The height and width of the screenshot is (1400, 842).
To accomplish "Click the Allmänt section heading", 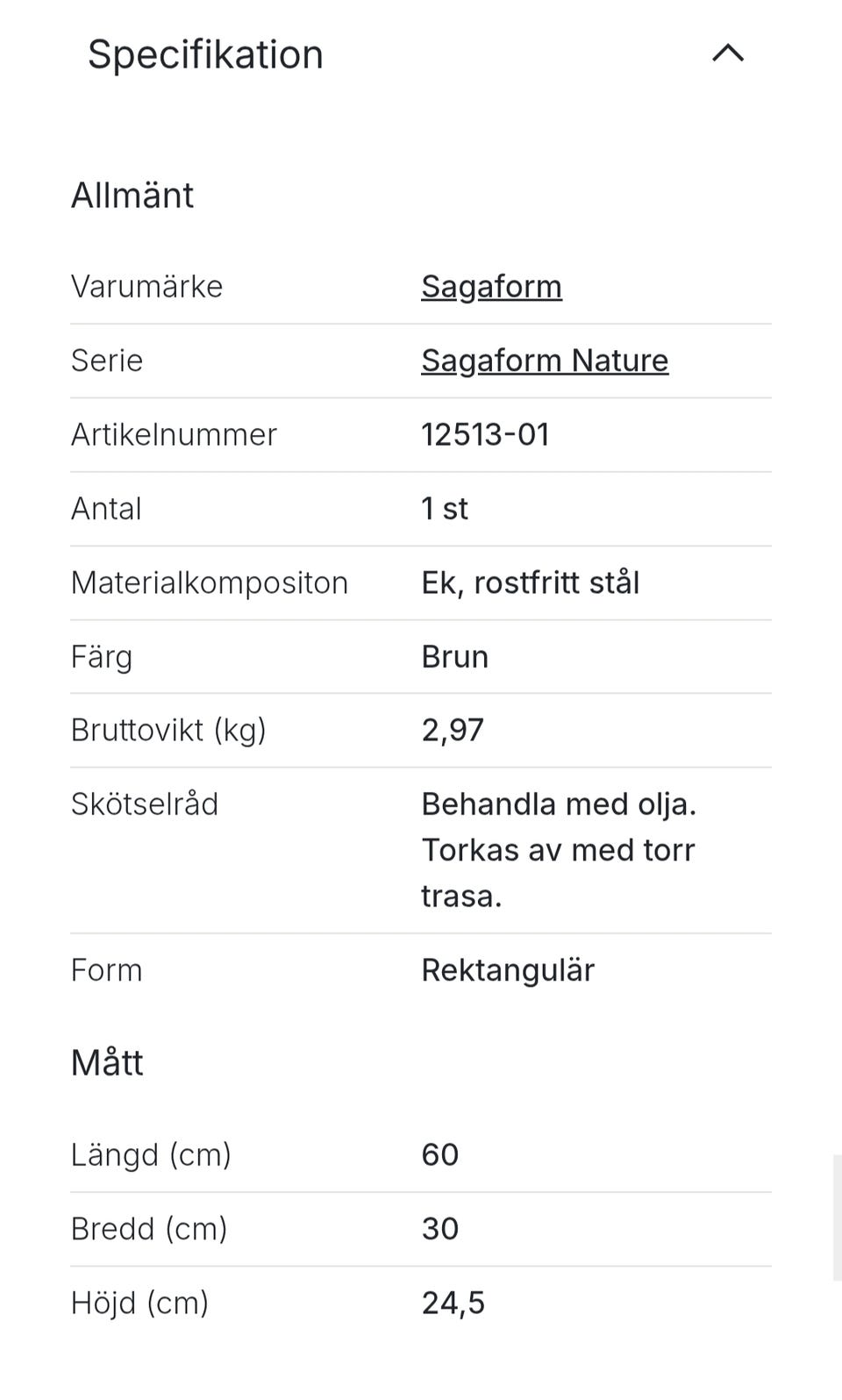I will (132, 196).
